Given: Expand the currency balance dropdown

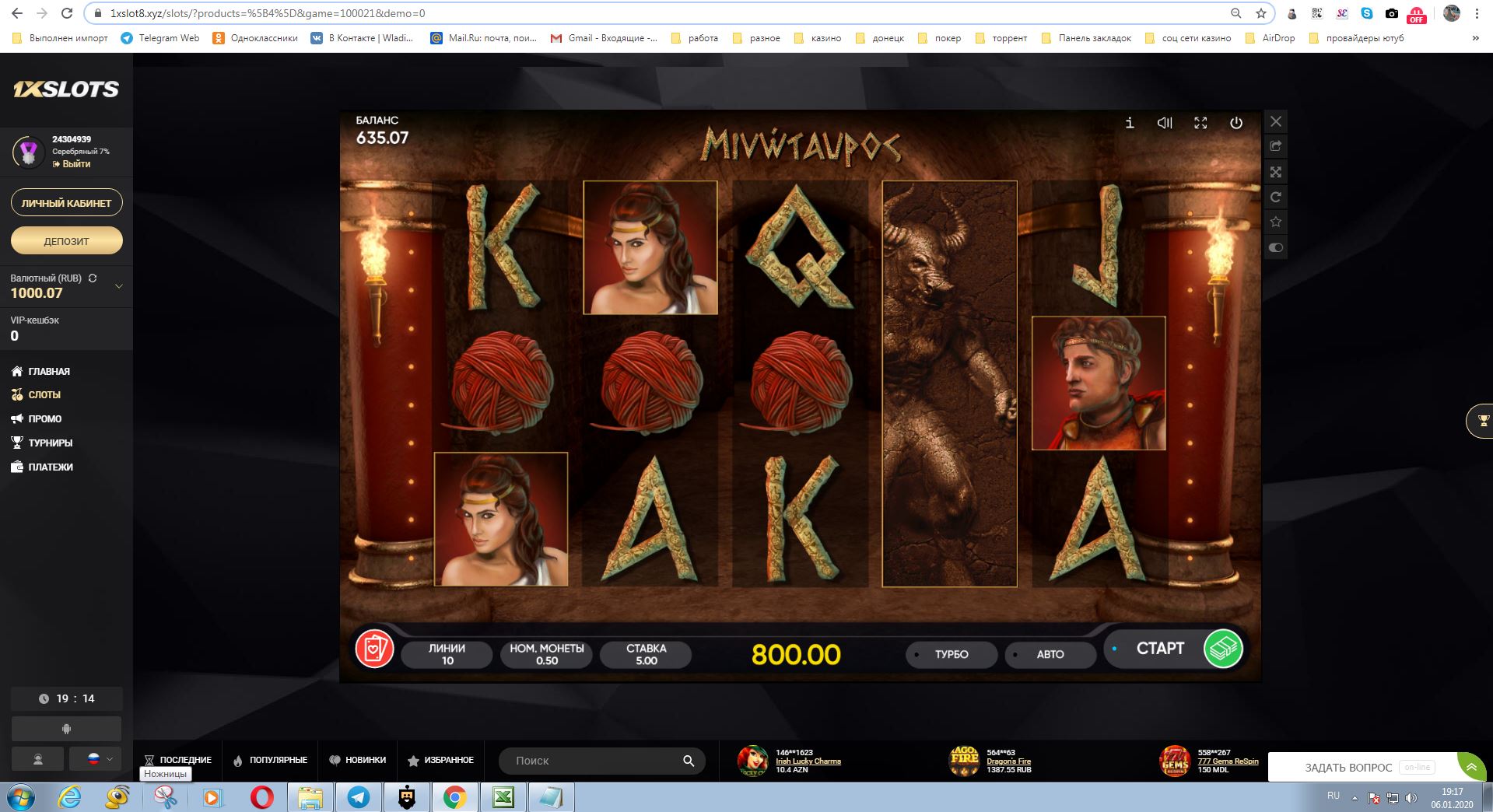Looking at the screenshot, I should (119, 286).
